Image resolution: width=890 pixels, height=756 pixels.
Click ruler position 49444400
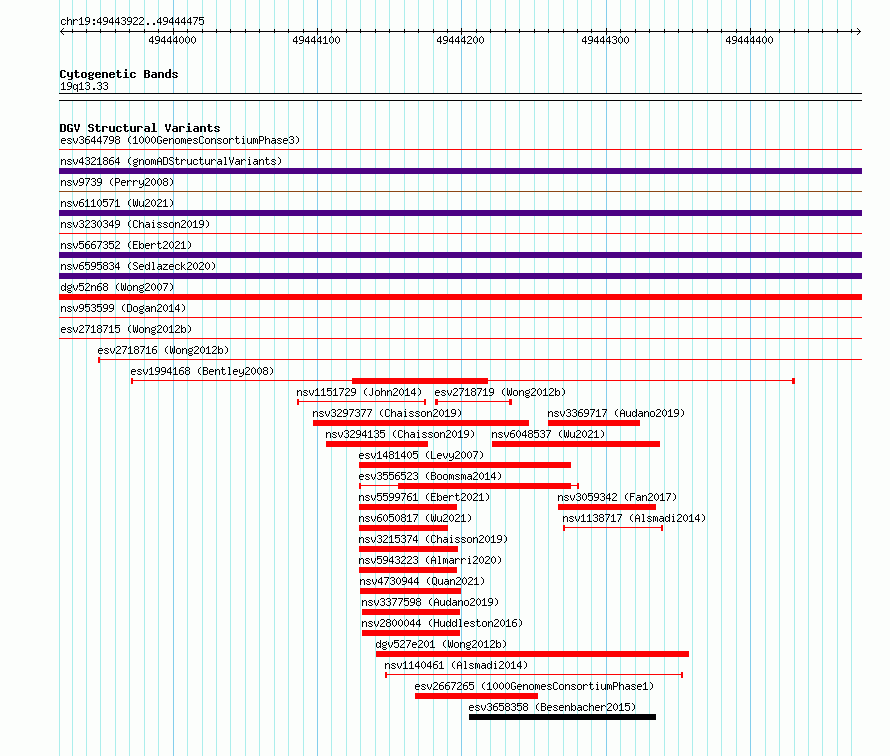pyautogui.click(x=749, y=40)
